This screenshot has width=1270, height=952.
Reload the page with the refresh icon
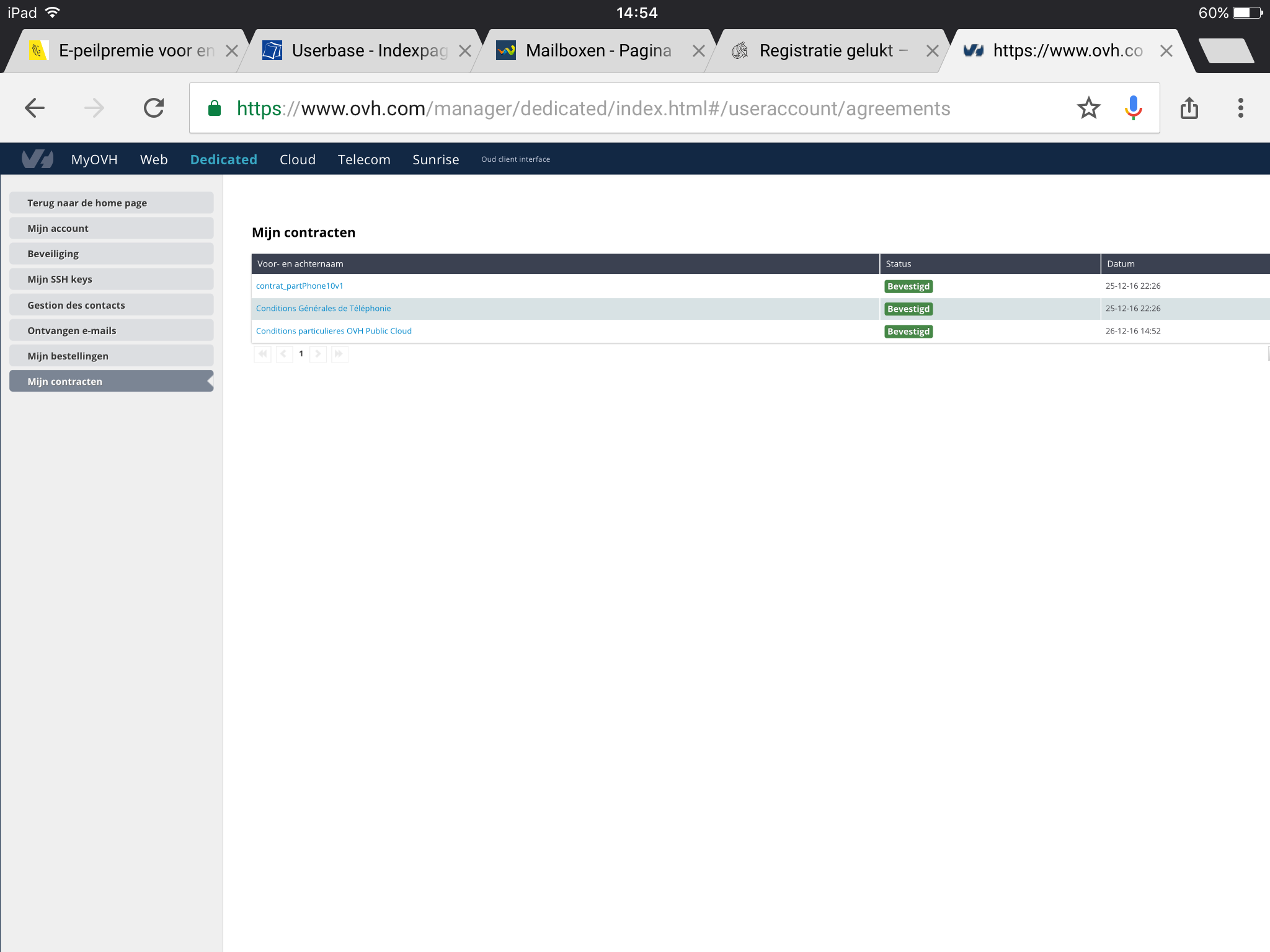(154, 108)
